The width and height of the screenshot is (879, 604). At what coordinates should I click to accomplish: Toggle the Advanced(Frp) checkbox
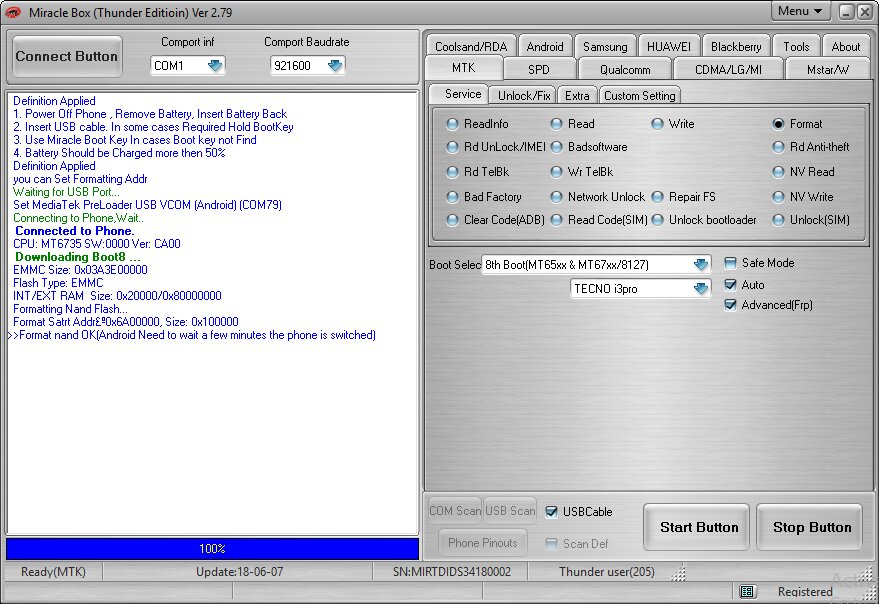pyautogui.click(x=730, y=305)
